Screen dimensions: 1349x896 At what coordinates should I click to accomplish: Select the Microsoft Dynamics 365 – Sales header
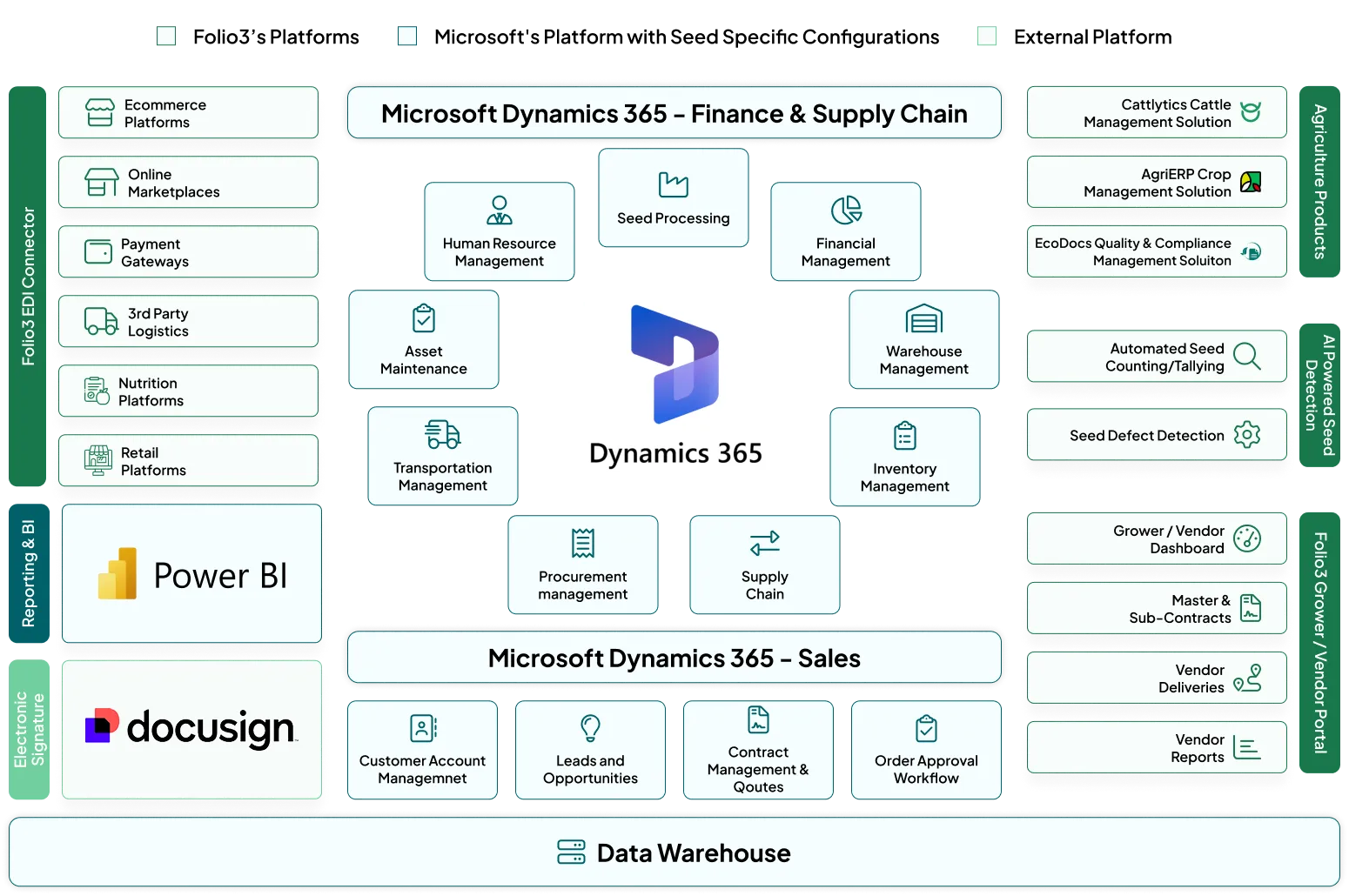coord(674,659)
